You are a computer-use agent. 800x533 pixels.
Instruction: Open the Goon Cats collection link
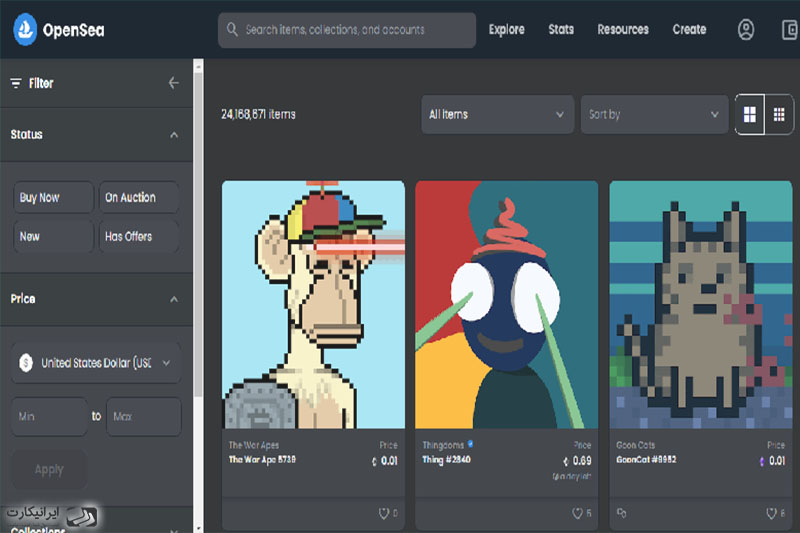(635, 445)
